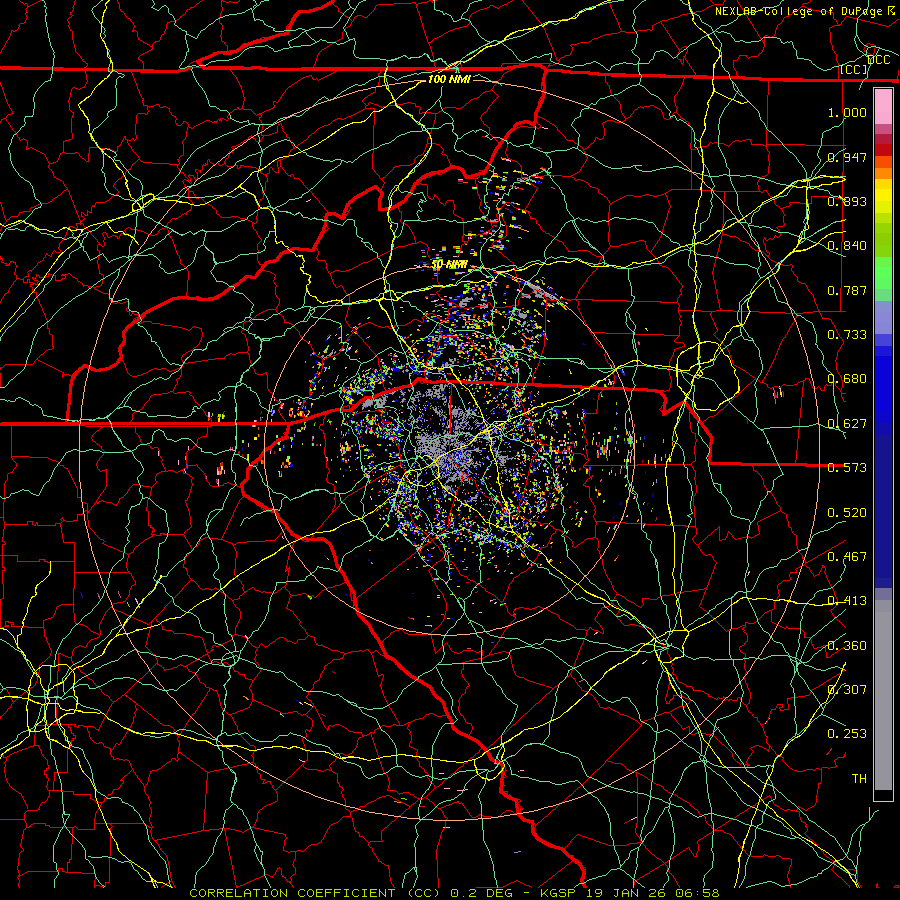Click the pink color band beside 1.000
The height and width of the screenshot is (900, 900).
[x=883, y=107]
